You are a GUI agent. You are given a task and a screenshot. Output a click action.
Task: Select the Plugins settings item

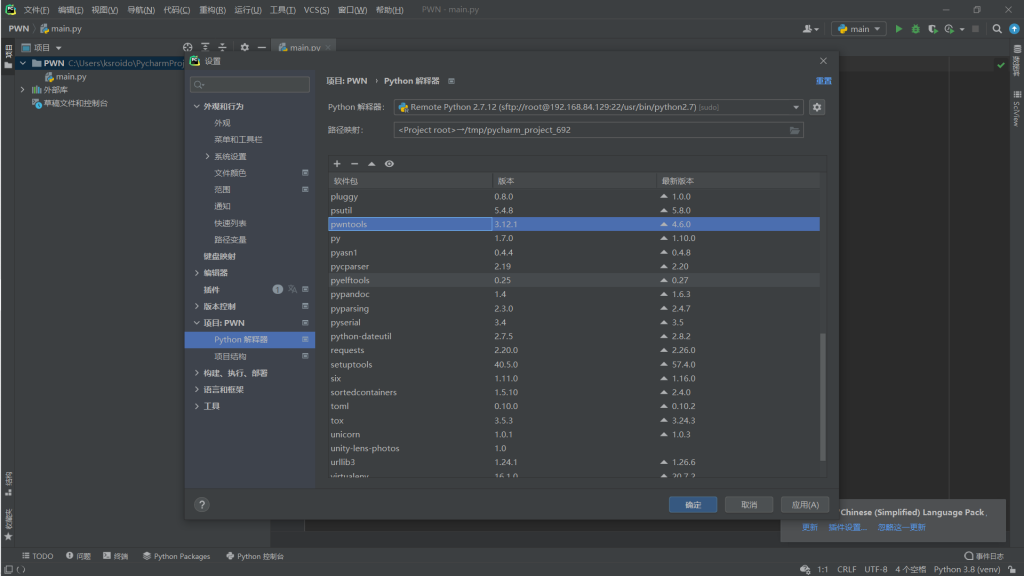click(212, 290)
